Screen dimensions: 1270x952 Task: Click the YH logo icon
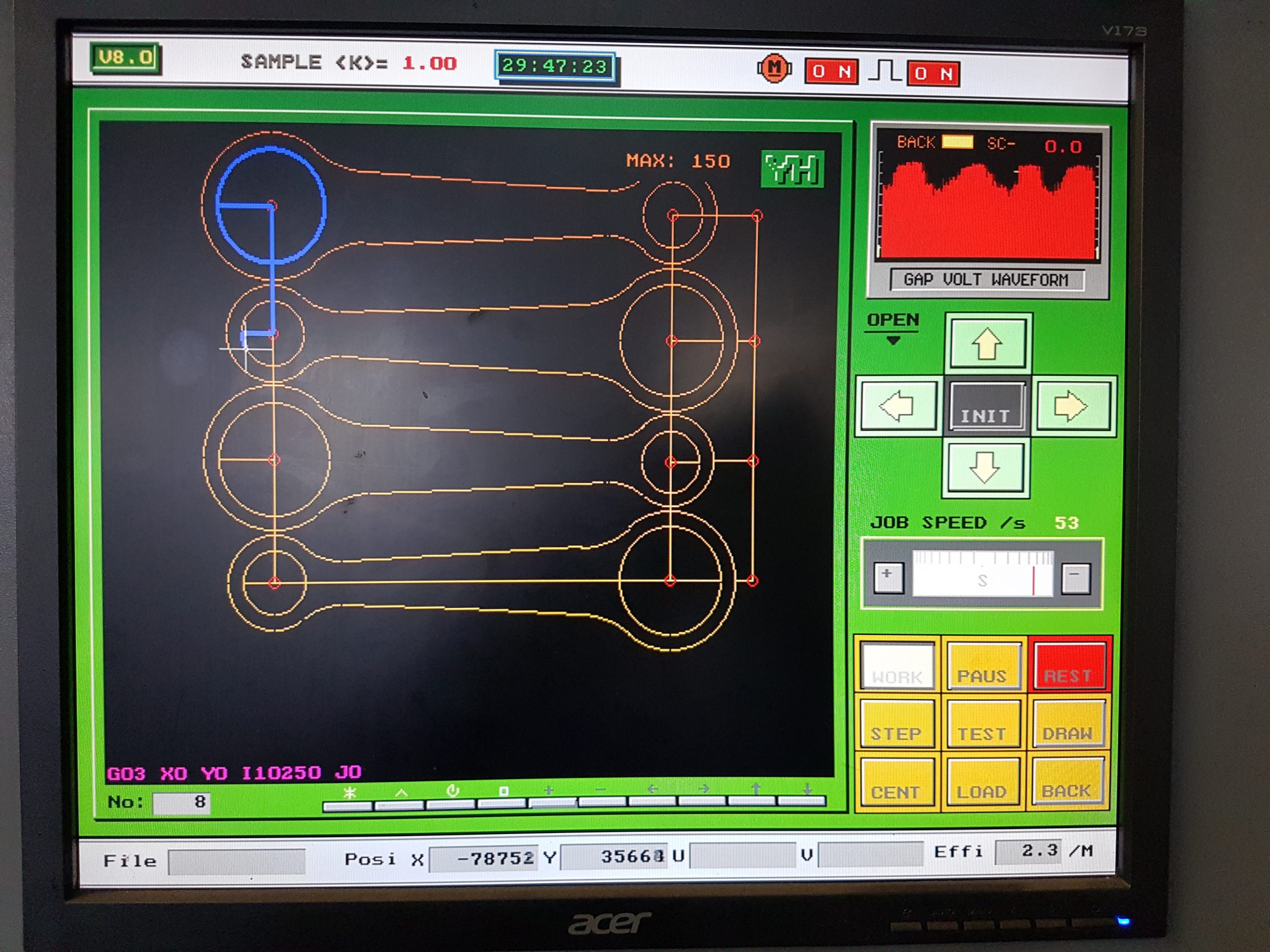tap(792, 169)
